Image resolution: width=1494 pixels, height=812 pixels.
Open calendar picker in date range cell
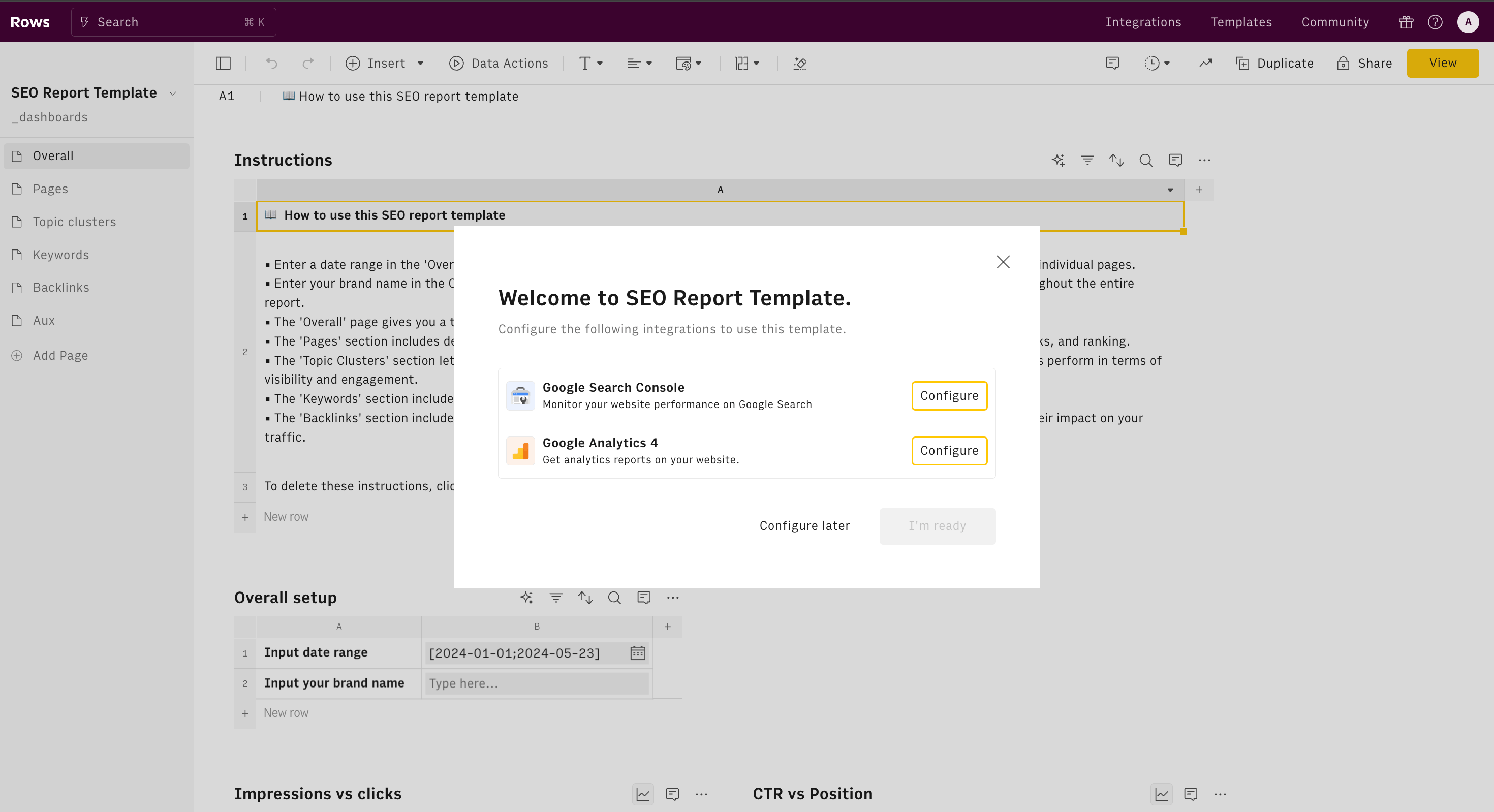[x=637, y=653]
